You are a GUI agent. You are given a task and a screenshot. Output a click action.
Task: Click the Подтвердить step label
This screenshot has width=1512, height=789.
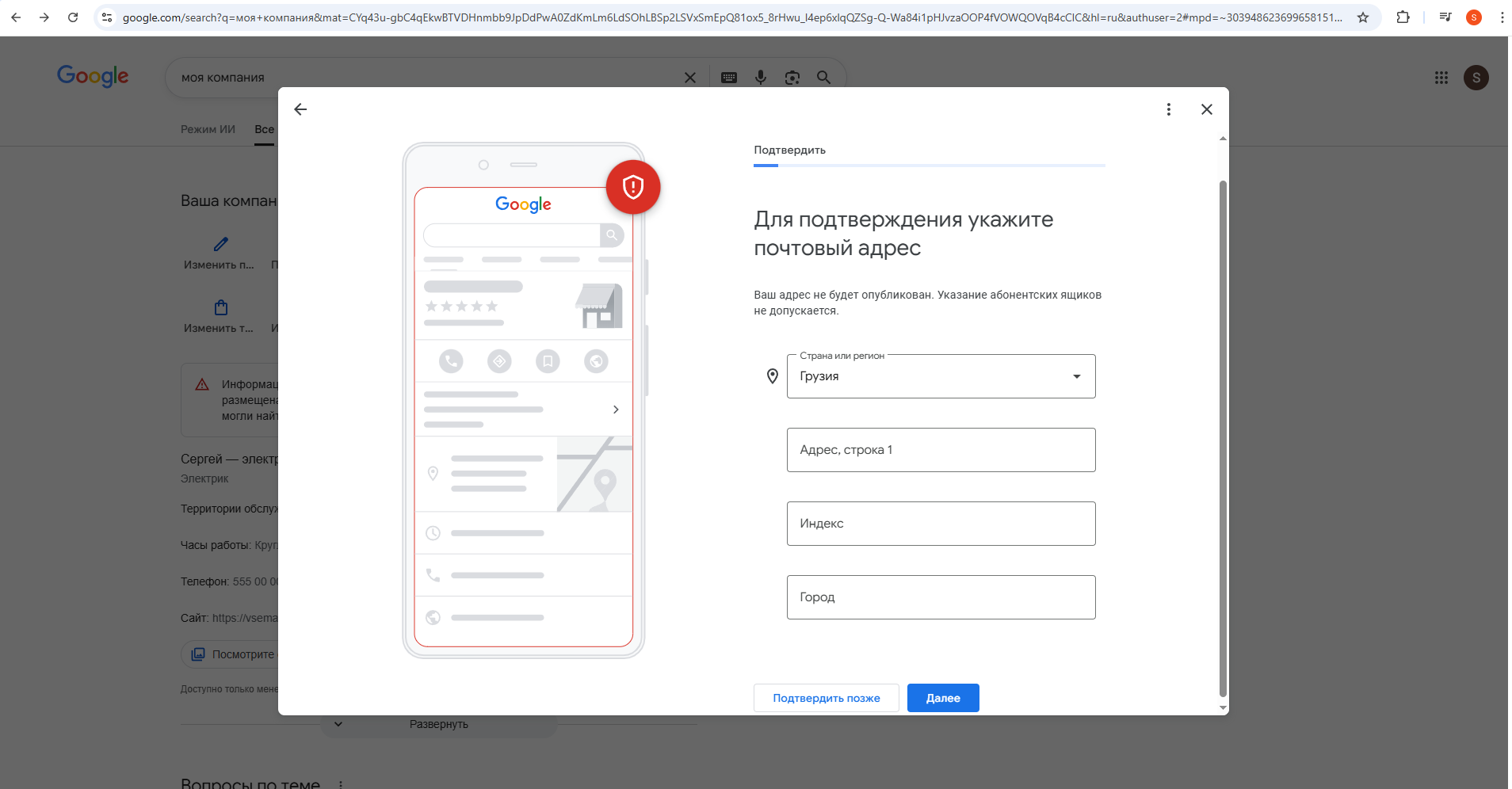(x=789, y=150)
